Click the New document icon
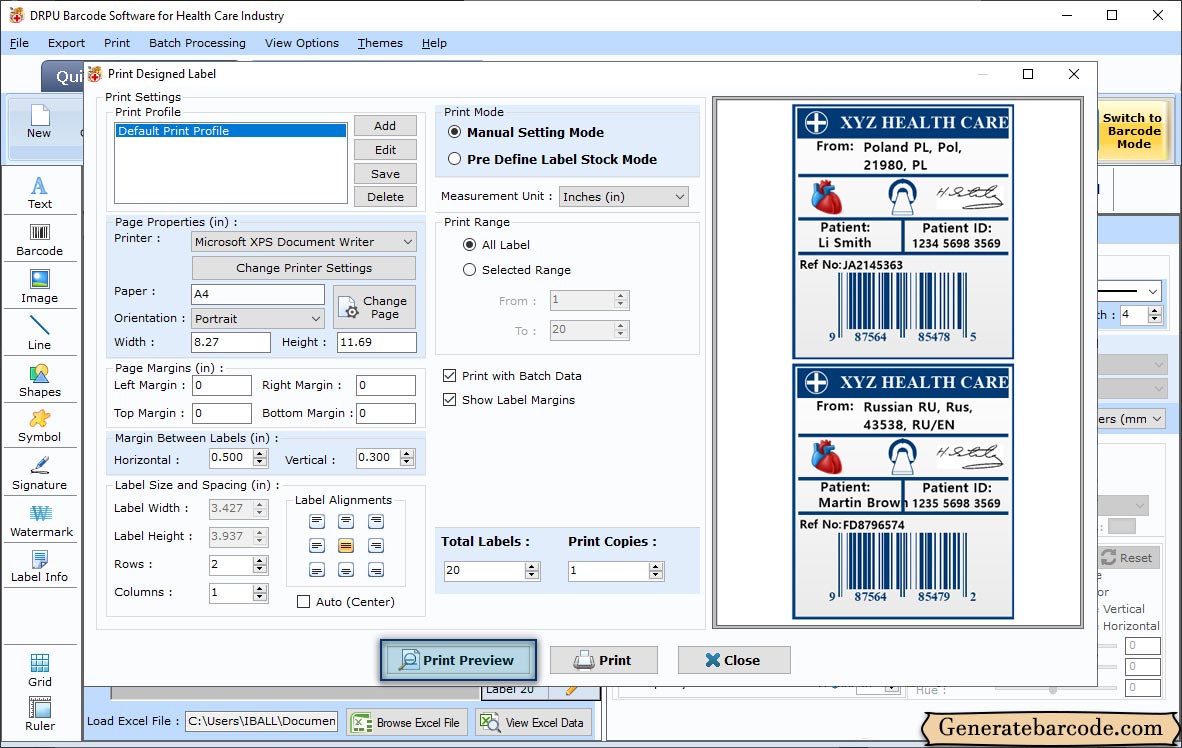This screenshot has height=748, width=1182. pyautogui.click(x=39, y=121)
